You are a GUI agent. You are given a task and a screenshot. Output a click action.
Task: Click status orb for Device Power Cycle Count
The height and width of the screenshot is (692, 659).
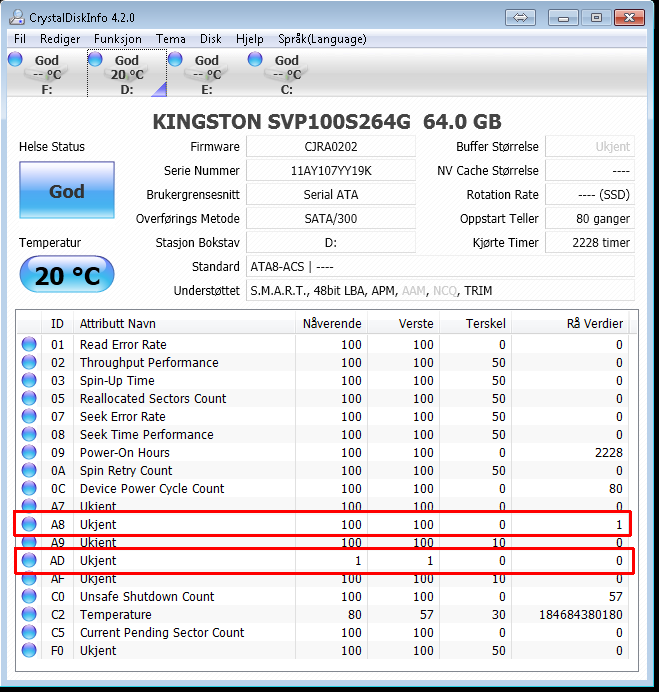coord(29,489)
